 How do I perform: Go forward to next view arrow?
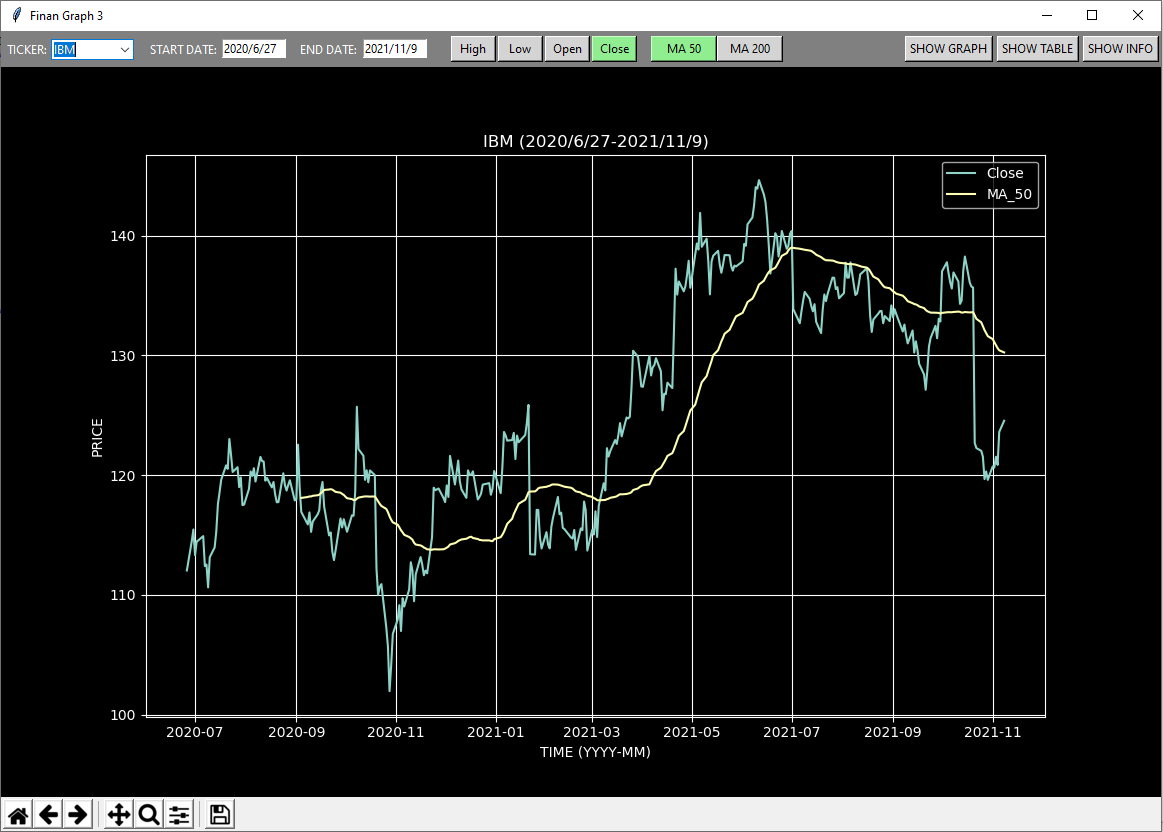coord(78,815)
